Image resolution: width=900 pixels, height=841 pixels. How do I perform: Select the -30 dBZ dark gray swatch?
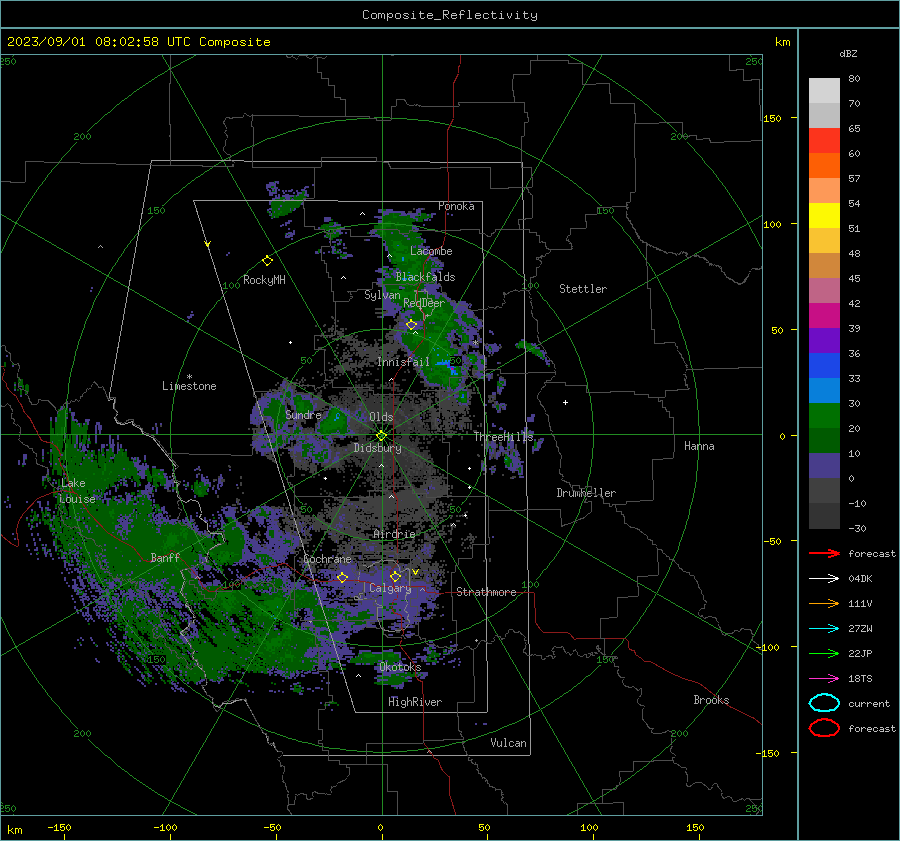tap(824, 516)
